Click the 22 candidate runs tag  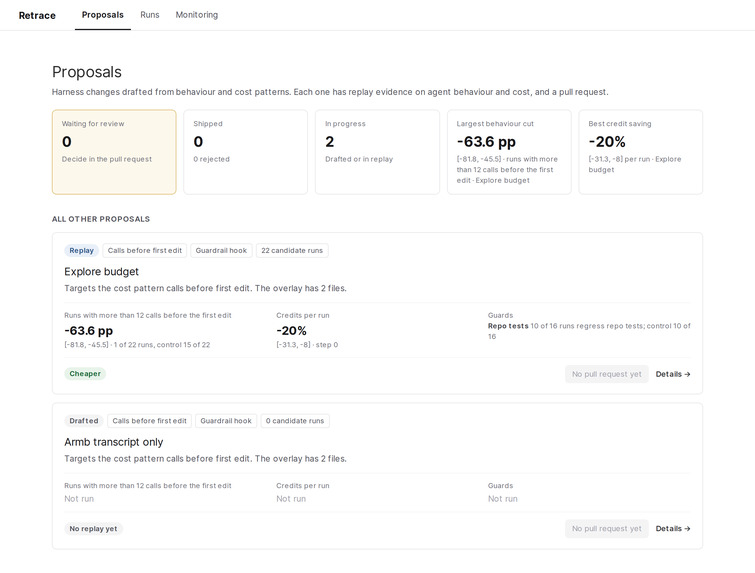tap(292, 250)
